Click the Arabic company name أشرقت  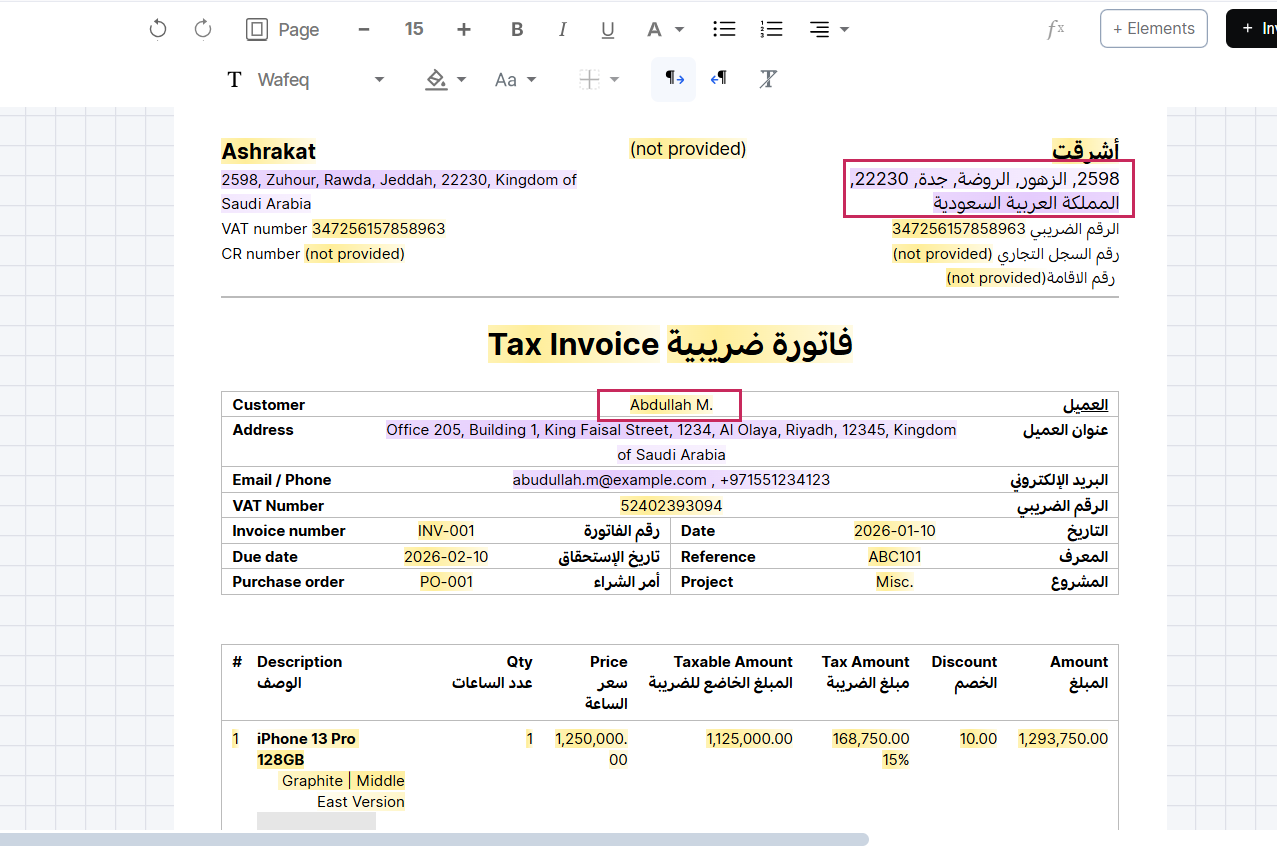click(x=1085, y=151)
